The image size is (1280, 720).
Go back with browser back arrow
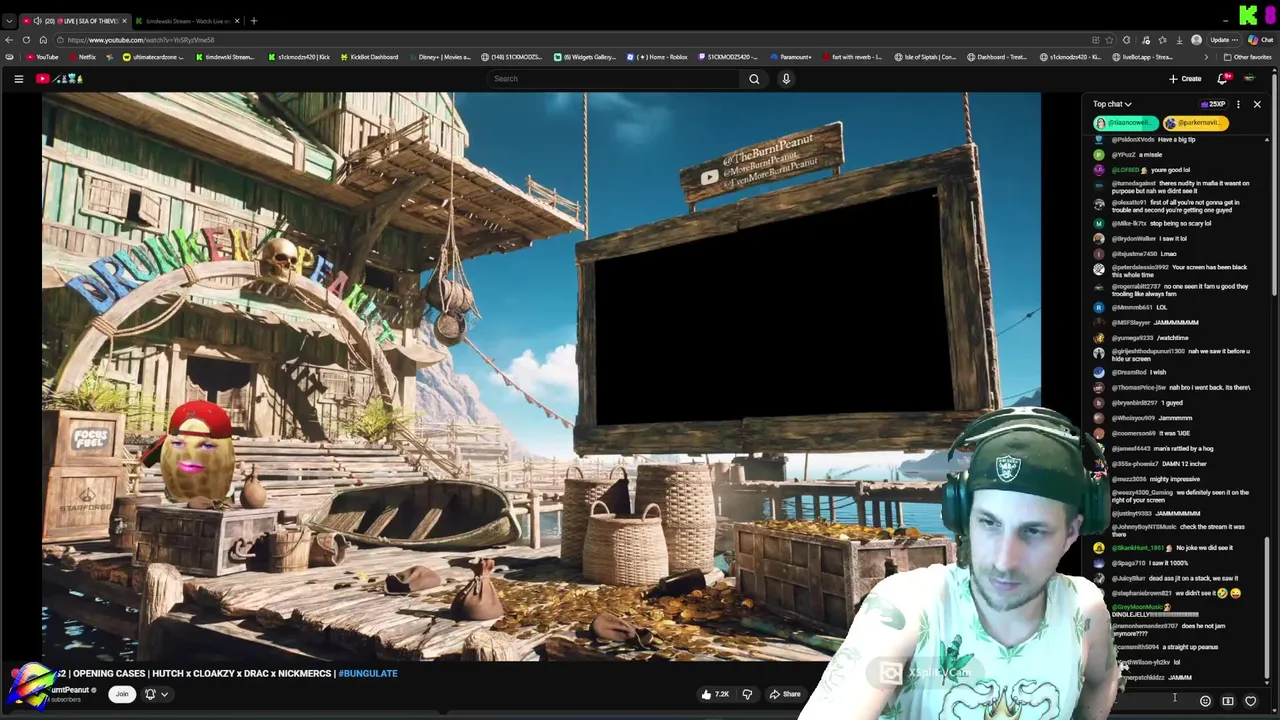9,40
